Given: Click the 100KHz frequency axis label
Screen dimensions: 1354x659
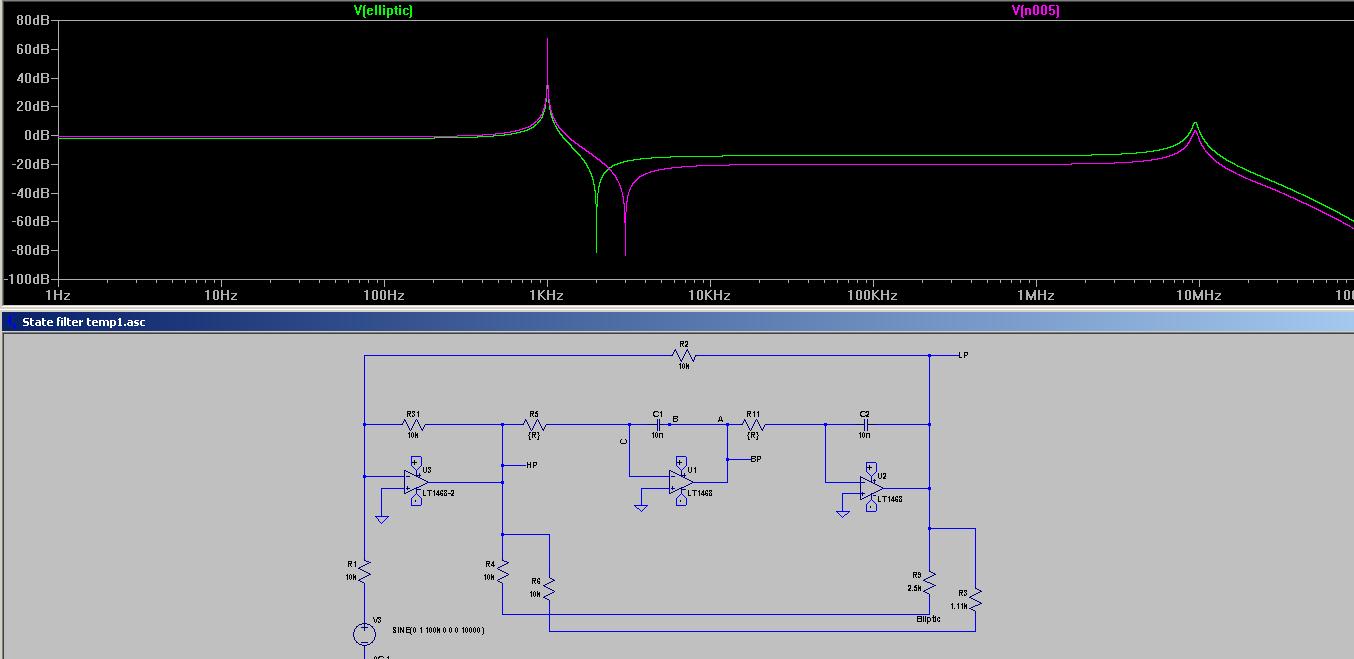Looking at the screenshot, I should [x=871, y=295].
